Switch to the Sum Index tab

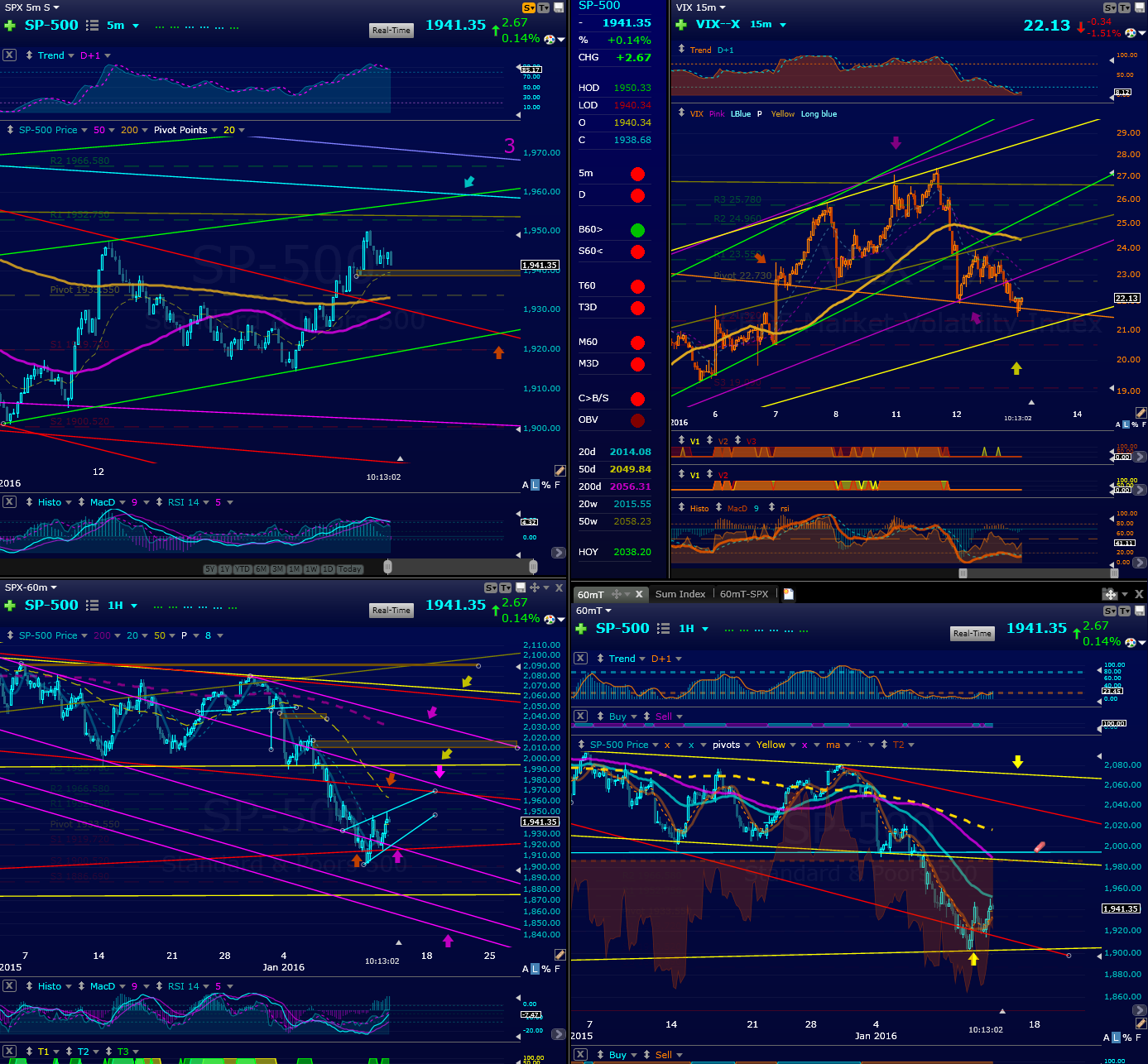(x=680, y=594)
